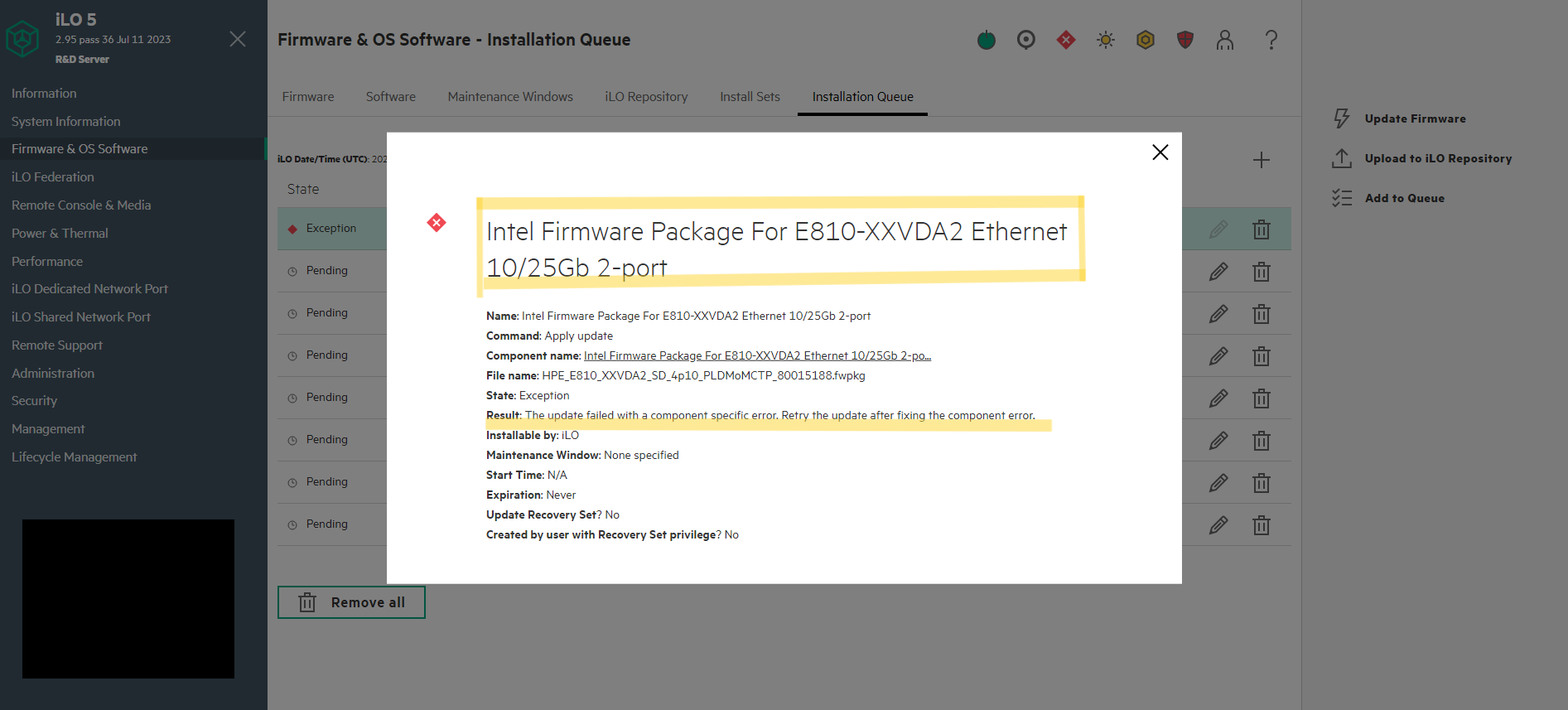Open the server power control icon
Screen dimensions: 1568x710
(x=986, y=39)
